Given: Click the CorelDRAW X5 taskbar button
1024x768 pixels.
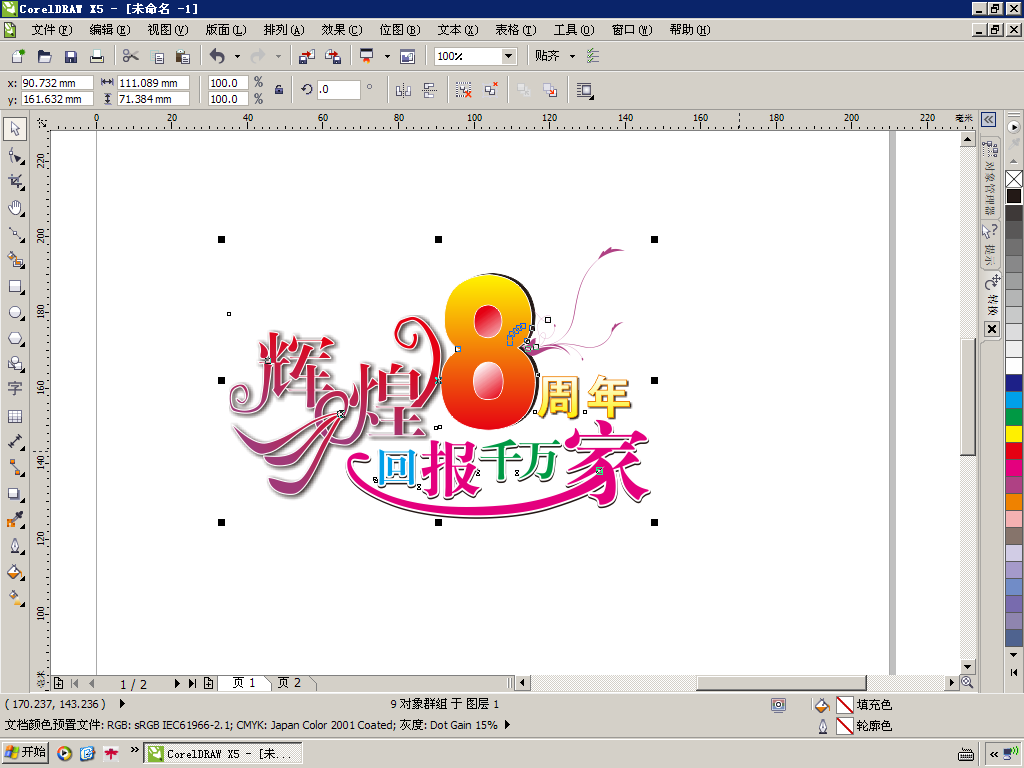Looking at the screenshot, I should click(223, 754).
